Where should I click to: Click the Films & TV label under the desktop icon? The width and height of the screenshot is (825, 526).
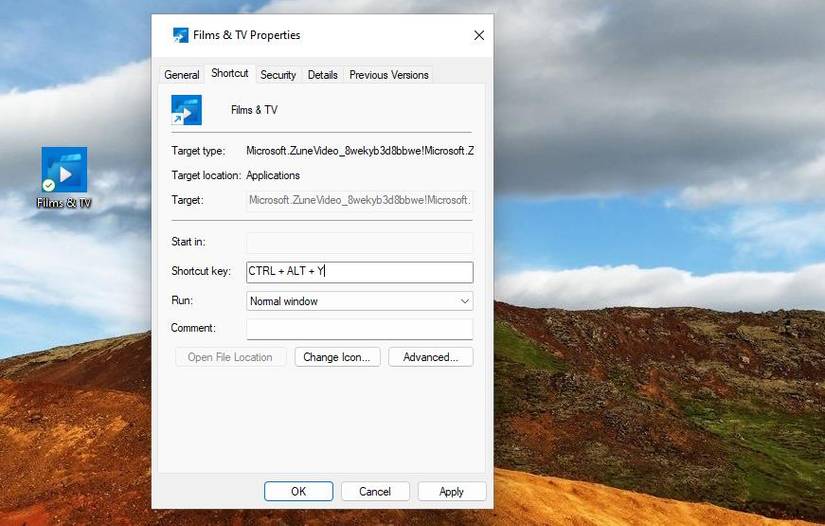pyautogui.click(x=64, y=203)
